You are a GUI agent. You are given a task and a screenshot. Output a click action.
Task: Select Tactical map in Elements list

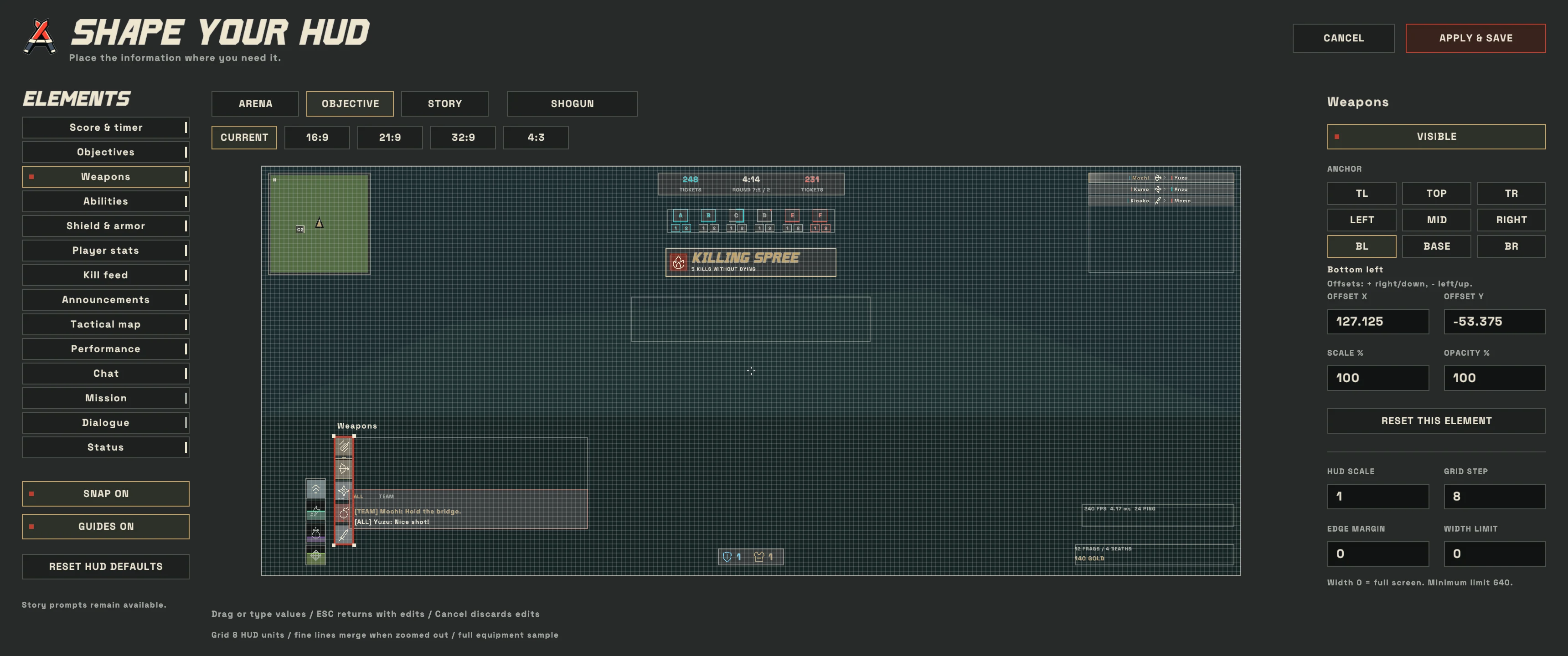tap(105, 324)
